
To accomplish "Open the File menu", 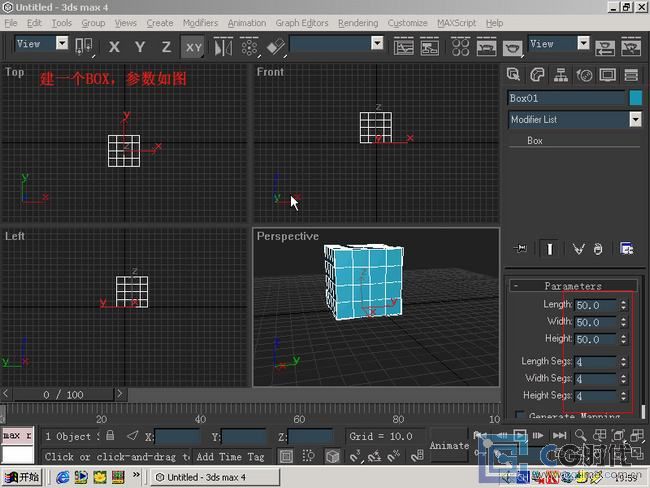I will pyautogui.click(x=11, y=23).
